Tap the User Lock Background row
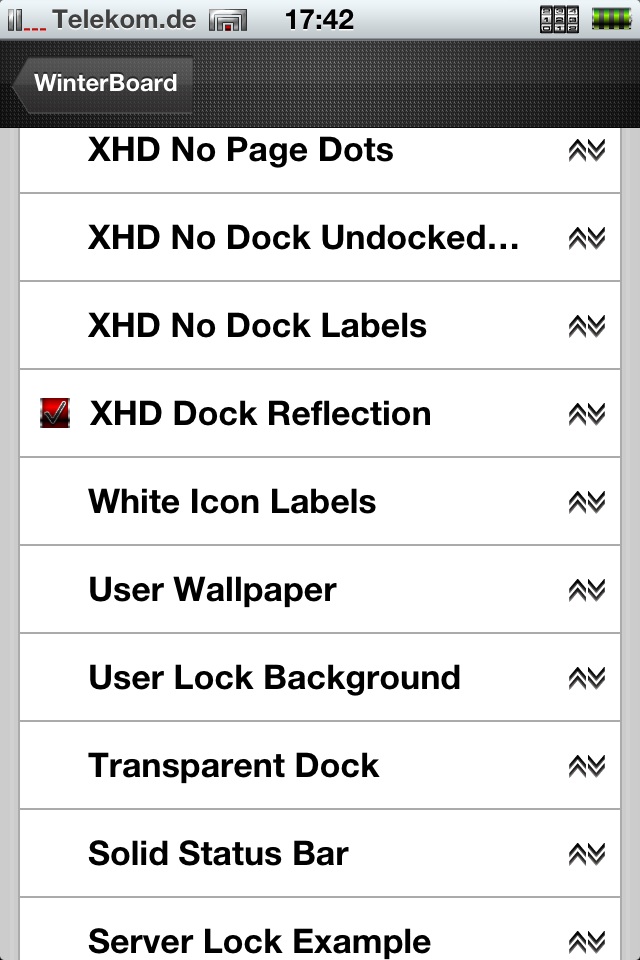The height and width of the screenshot is (960, 640). pyautogui.click(x=274, y=678)
